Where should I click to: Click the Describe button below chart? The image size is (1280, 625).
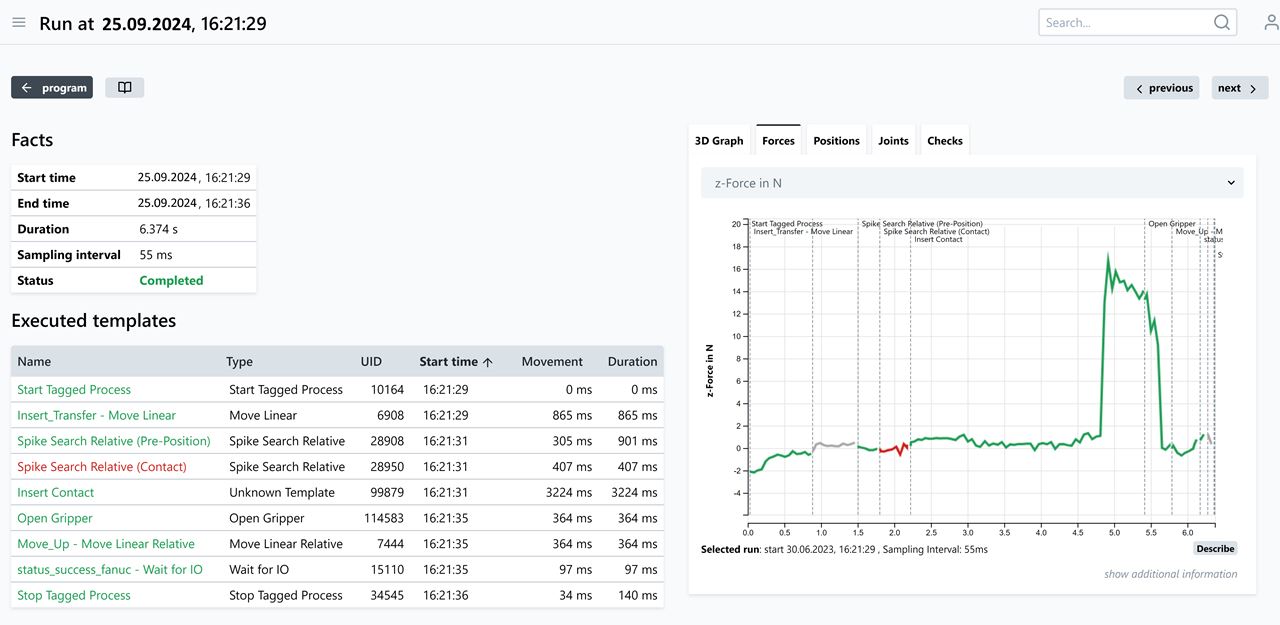tap(1215, 549)
